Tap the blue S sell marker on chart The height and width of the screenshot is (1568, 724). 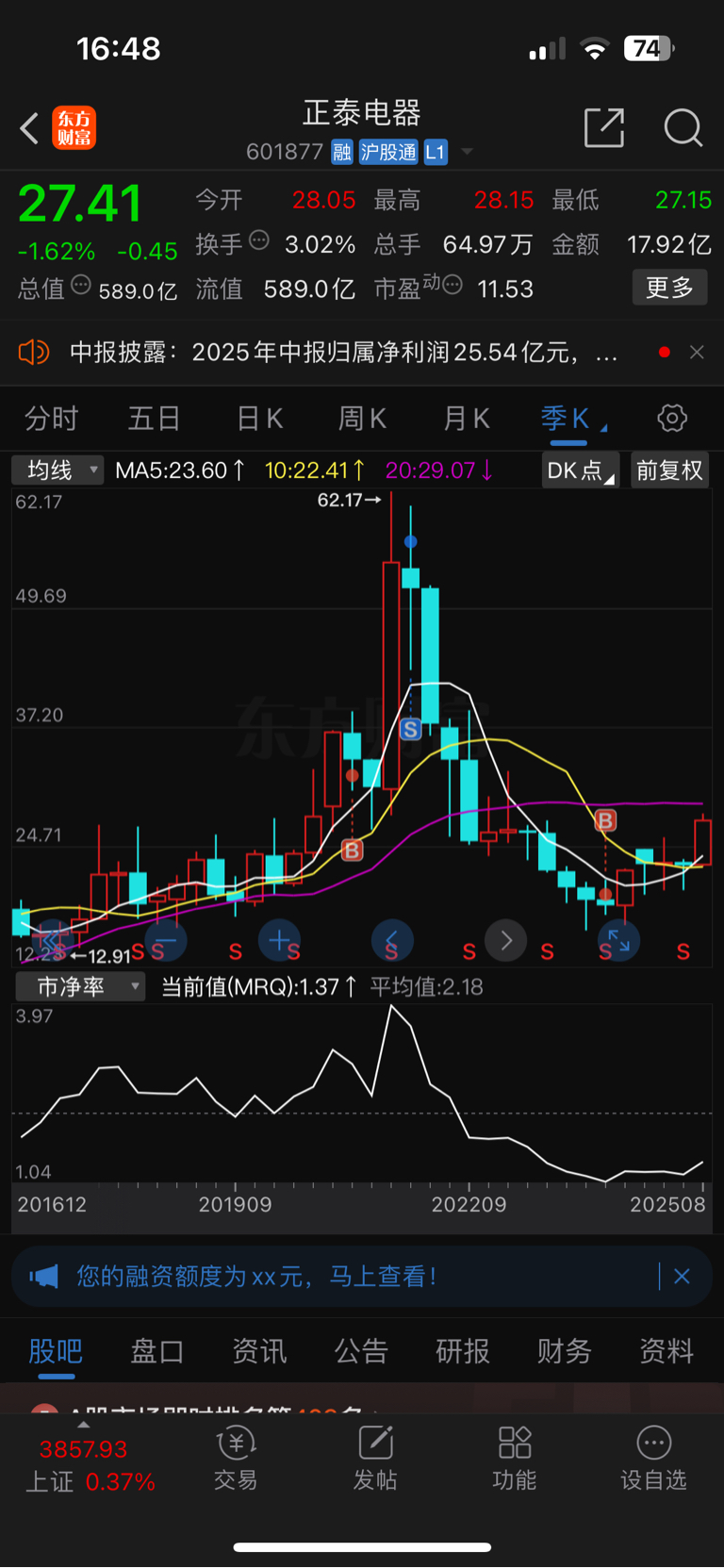point(410,729)
